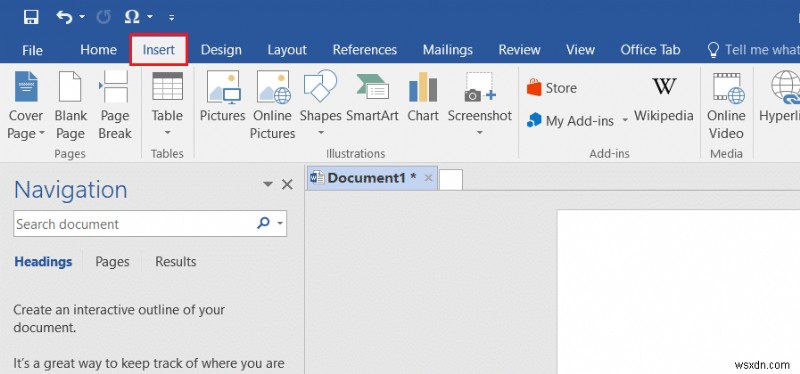Open Navigation pane task options arrow
800x374 pixels.
(x=268, y=184)
